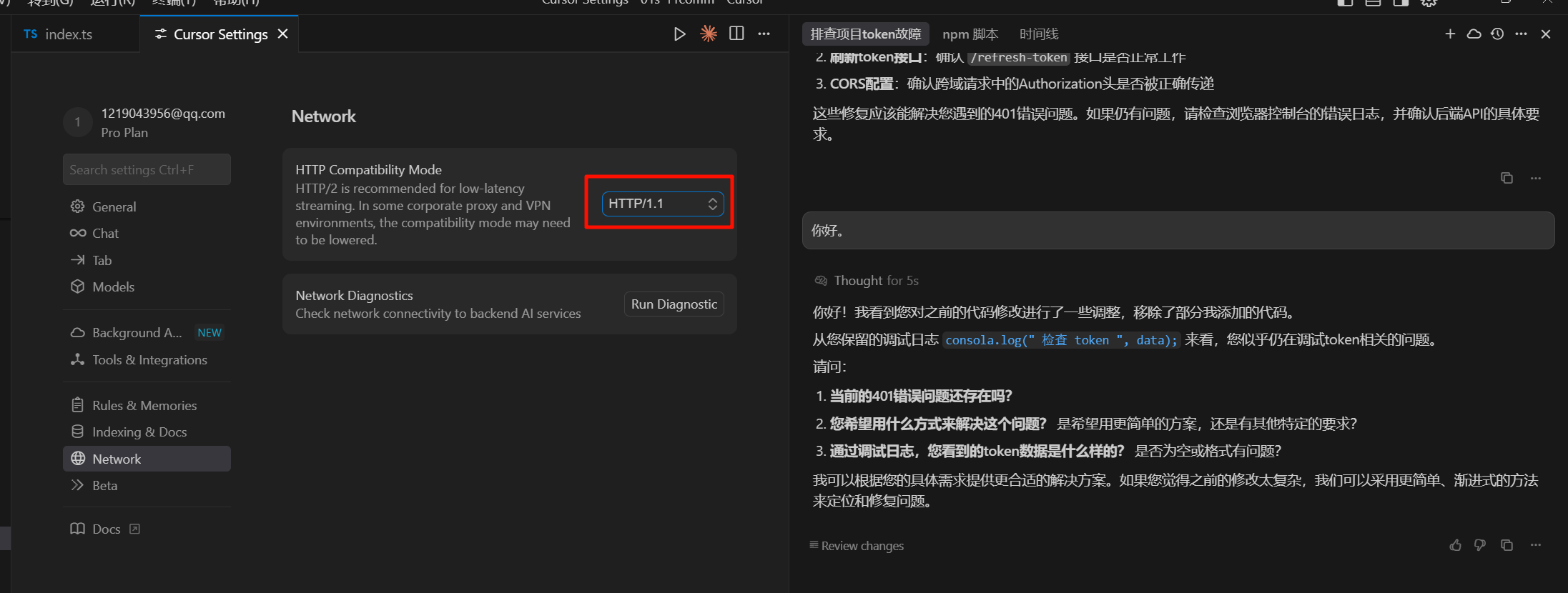Open the editor more actions ellipsis
Image resolution: width=1568 pixels, height=593 pixels.
(x=764, y=34)
